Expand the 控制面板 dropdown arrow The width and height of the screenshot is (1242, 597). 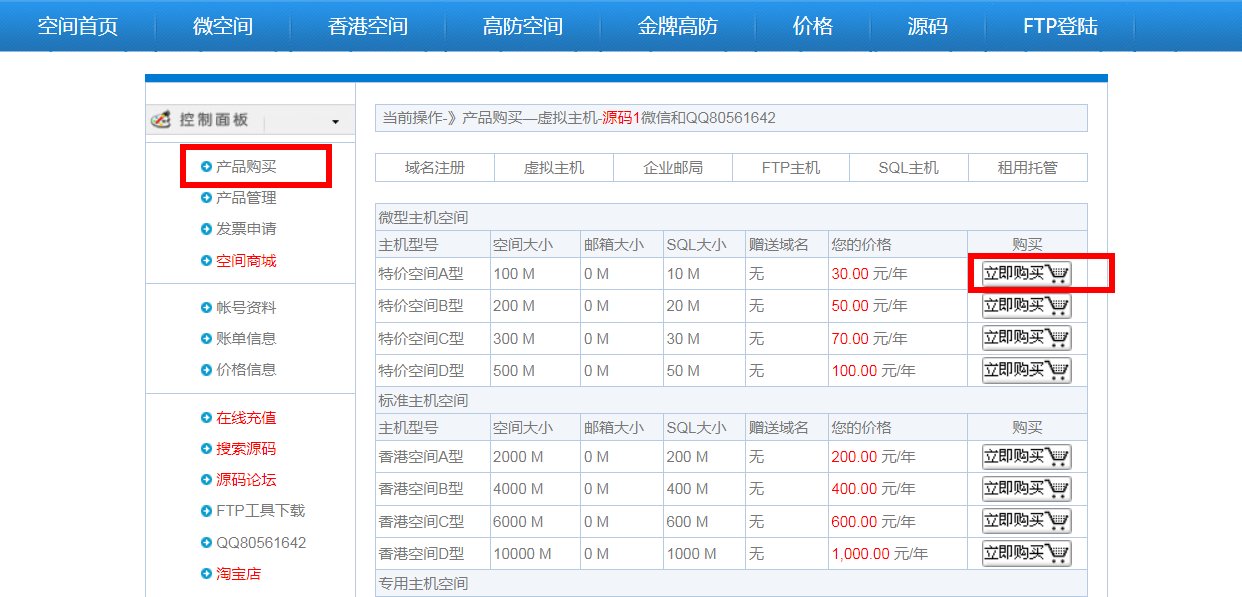pyautogui.click(x=335, y=122)
